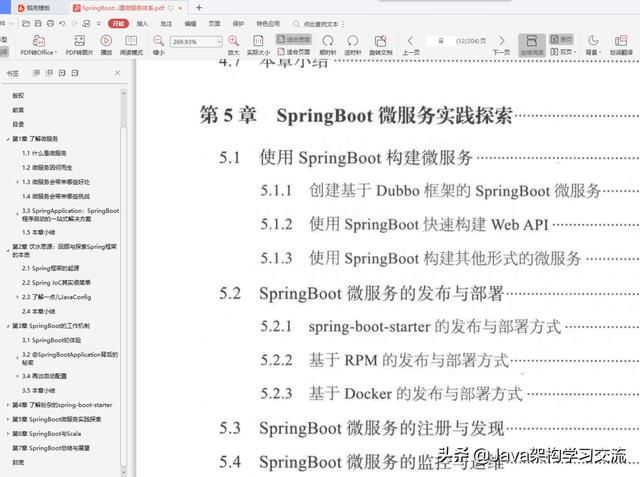Click the redo arrow icon
This screenshot has width=640, height=477.
pos(74,24)
